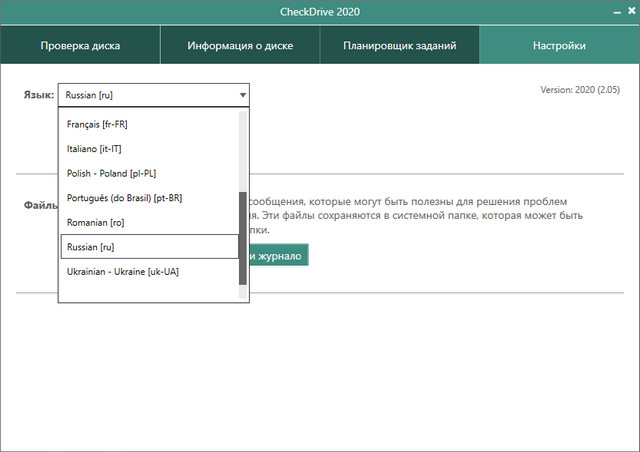Click the language dropdown arrow
This screenshot has width=640, height=452.
243,95
